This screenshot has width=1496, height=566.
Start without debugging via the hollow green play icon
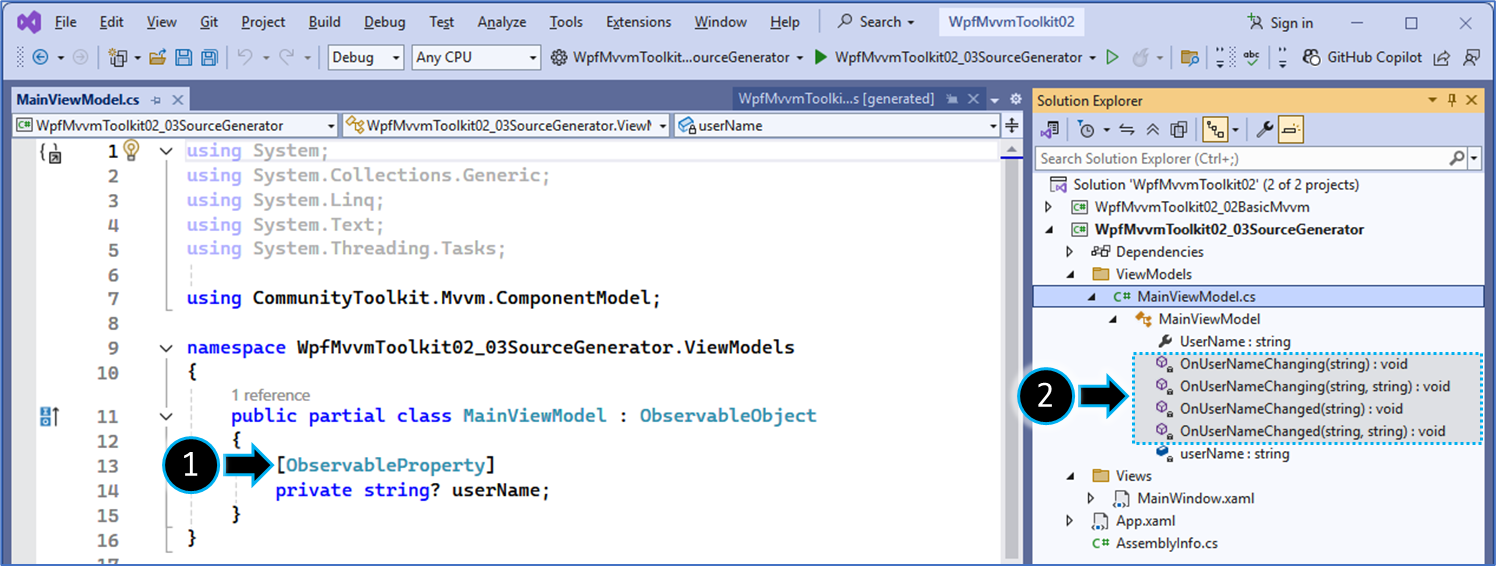tap(1112, 58)
